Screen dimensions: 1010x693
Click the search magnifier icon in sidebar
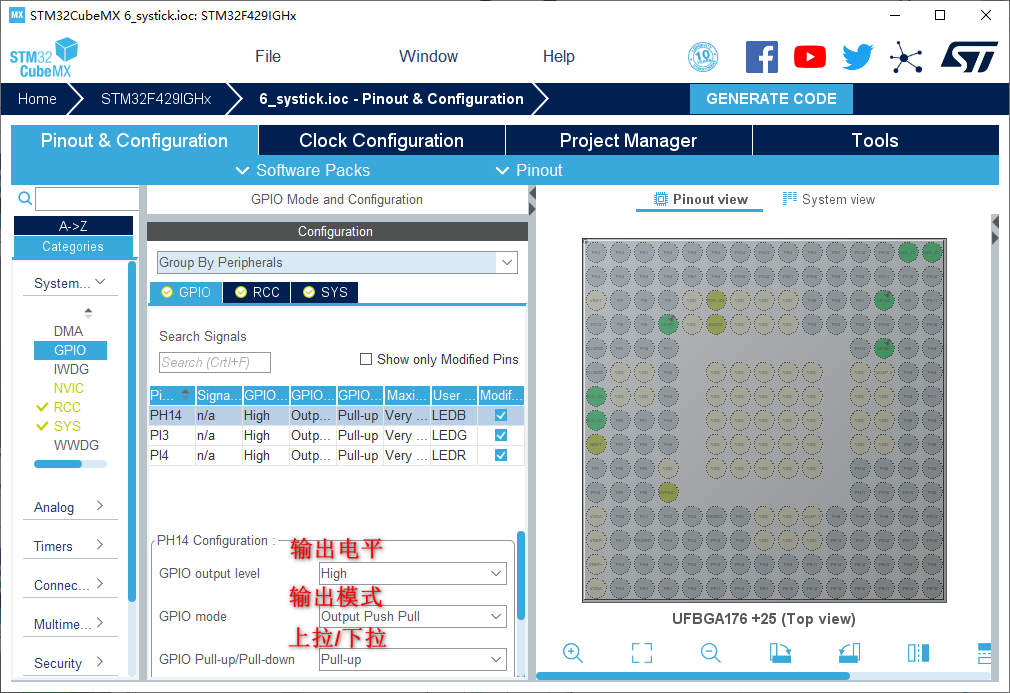pos(26,199)
